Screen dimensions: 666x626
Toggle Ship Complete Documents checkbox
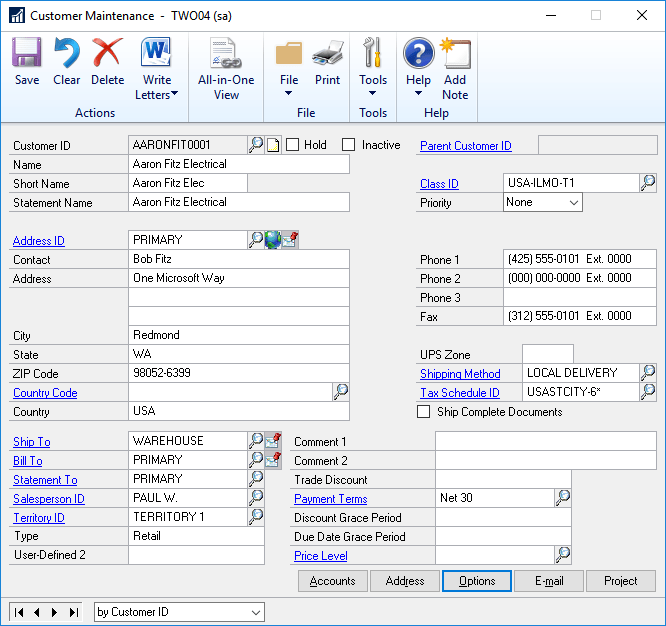(x=424, y=412)
